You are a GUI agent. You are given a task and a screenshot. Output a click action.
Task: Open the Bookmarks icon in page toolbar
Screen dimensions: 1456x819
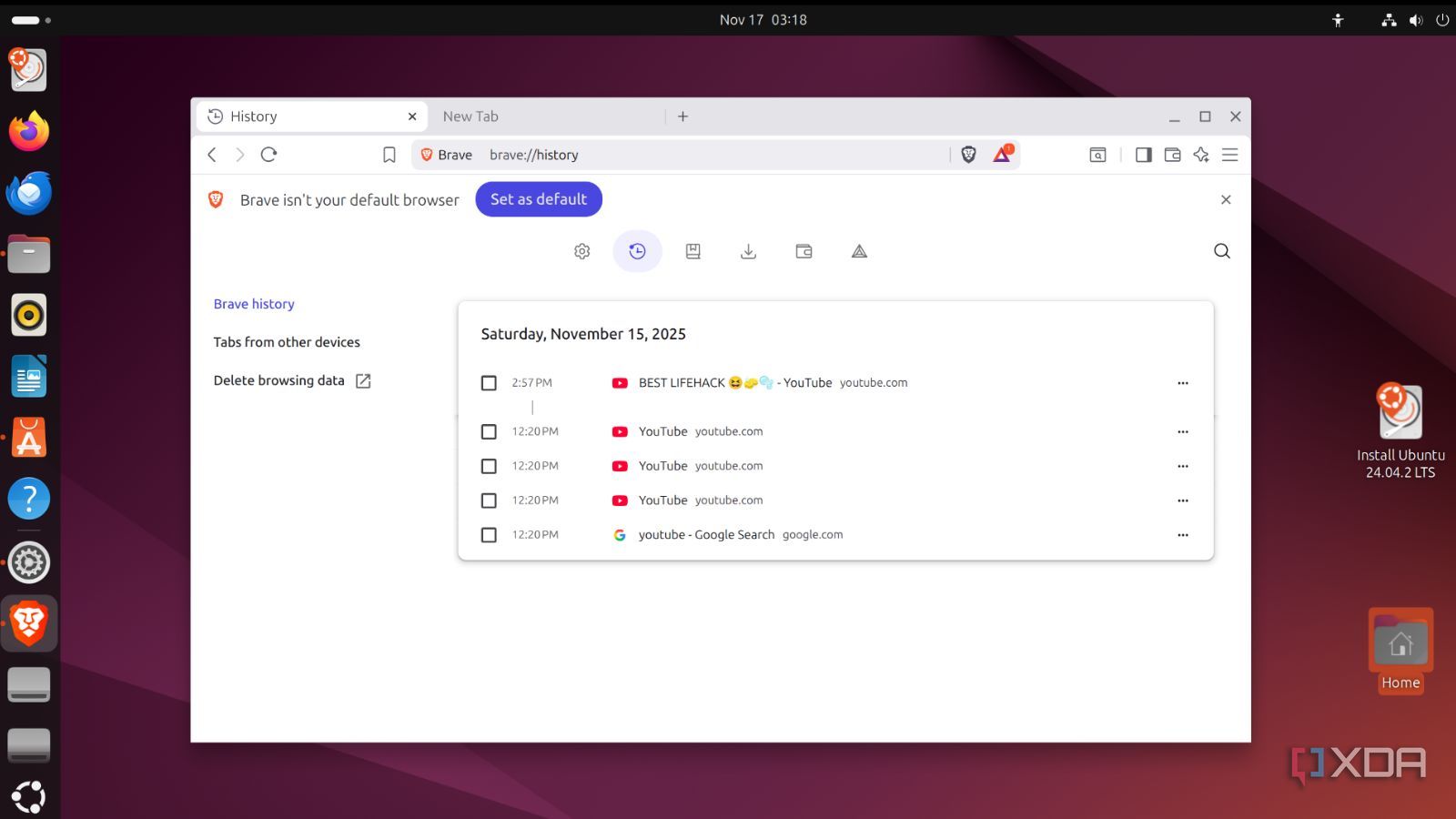point(693,251)
